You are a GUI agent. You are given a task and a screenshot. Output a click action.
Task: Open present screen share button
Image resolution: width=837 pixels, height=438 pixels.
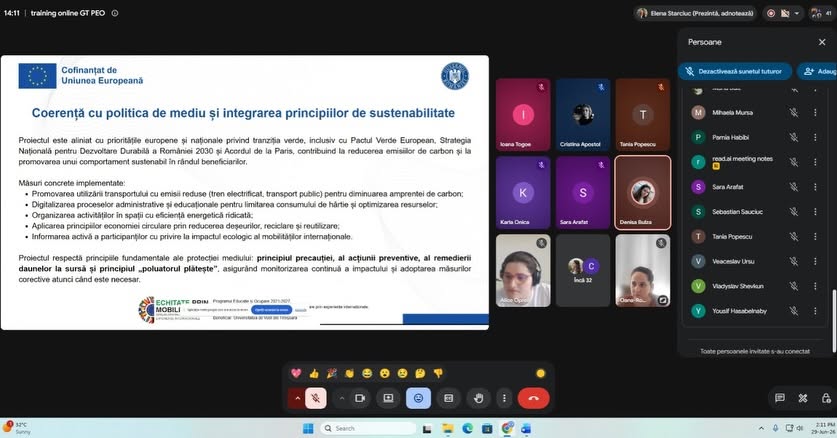click(388, 398)
